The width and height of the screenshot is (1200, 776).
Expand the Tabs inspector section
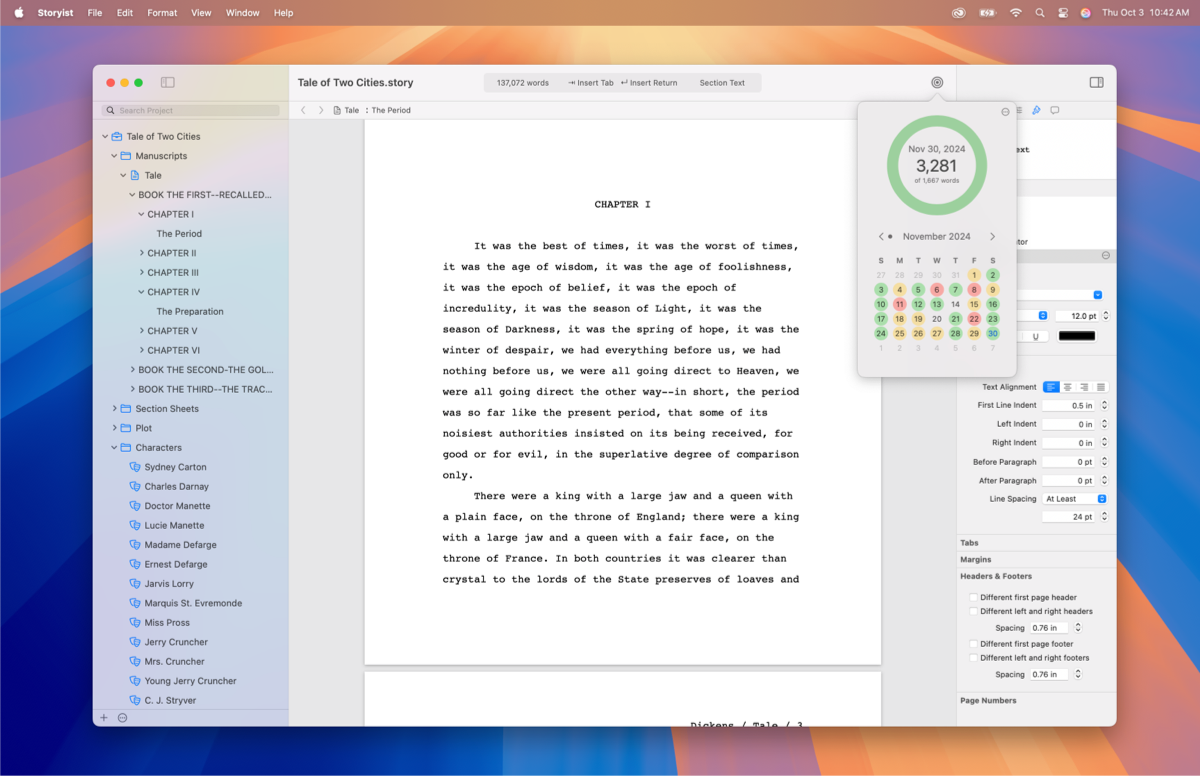click(x=970, y=543)
